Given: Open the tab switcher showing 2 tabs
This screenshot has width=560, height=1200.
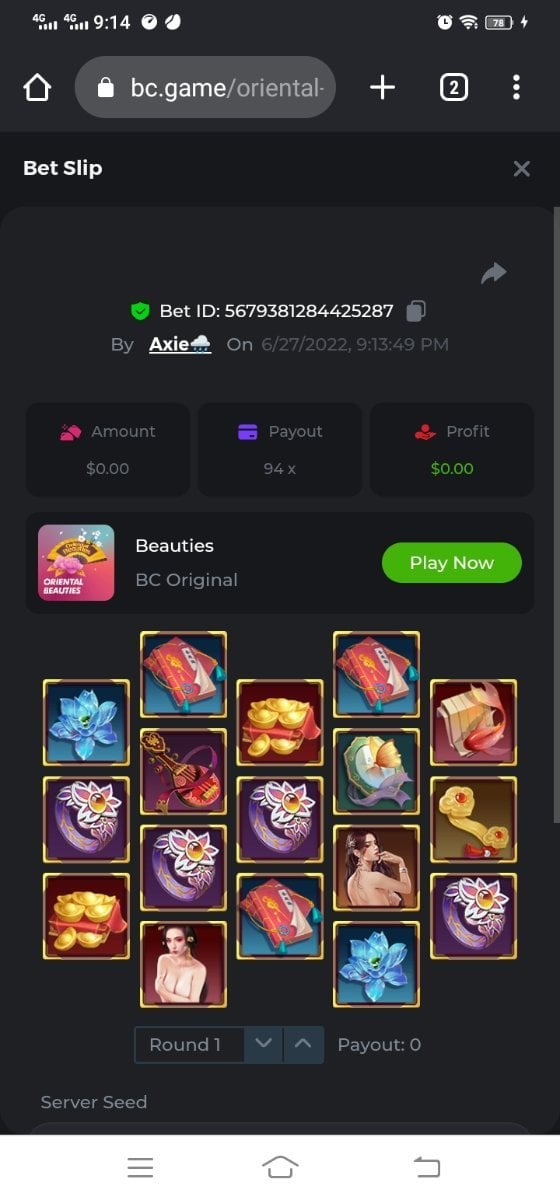Looking at the screenshot, I should (x=453, y=88).
